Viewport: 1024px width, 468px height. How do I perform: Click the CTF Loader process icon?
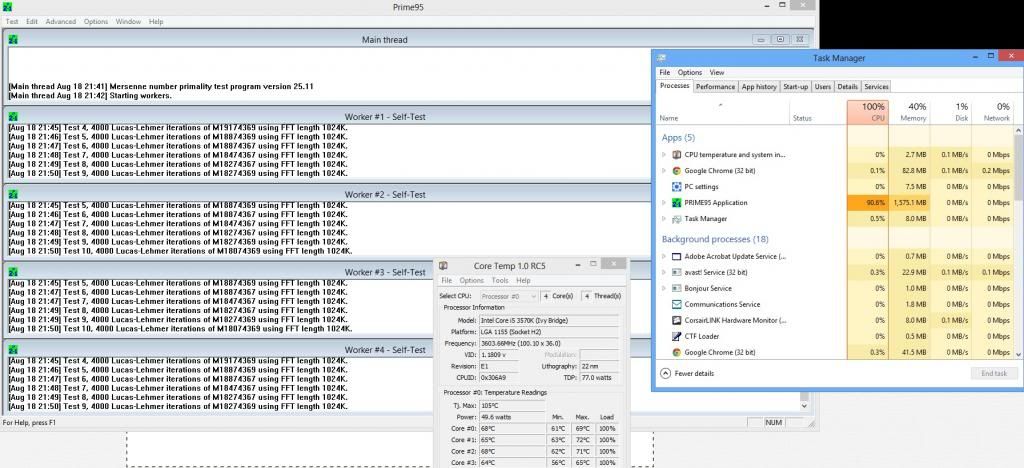click(677, 336)
